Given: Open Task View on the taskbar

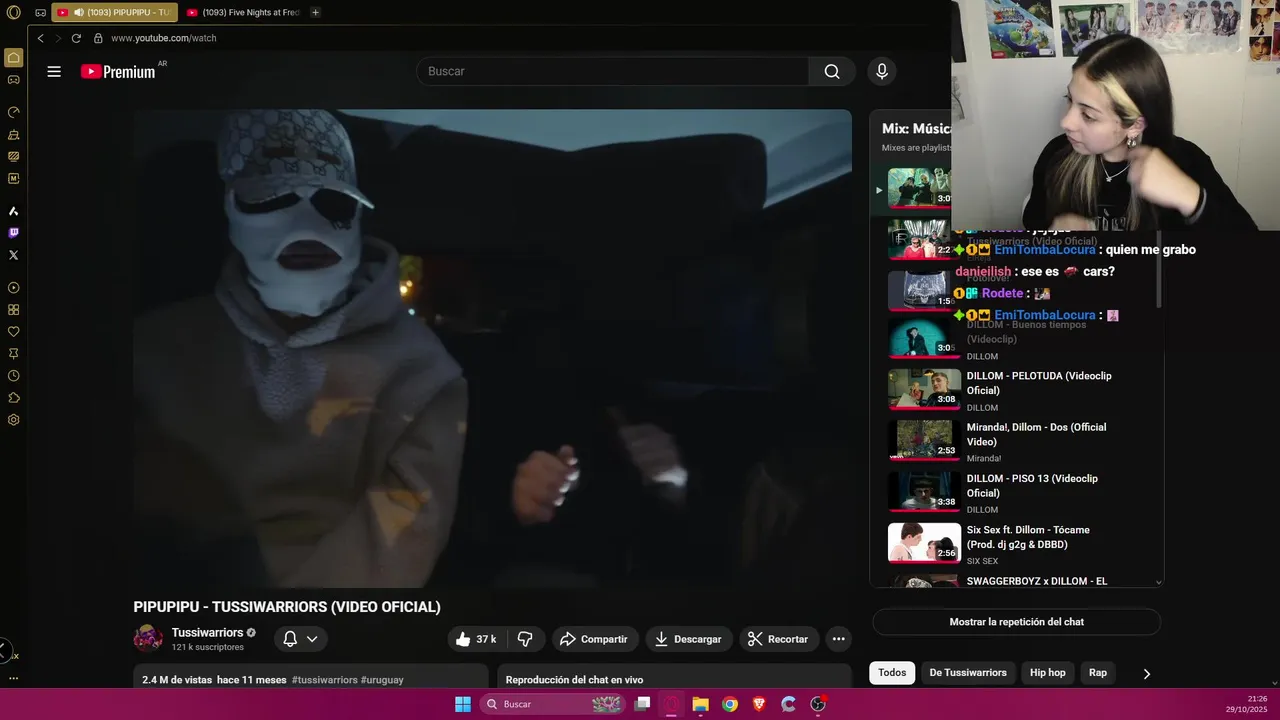Looking at the screenshot, I should click(643, 704).
